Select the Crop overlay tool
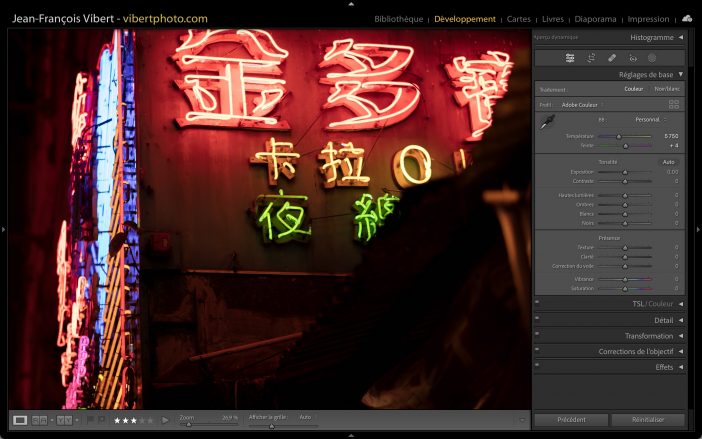 click(x=591, y=58)
